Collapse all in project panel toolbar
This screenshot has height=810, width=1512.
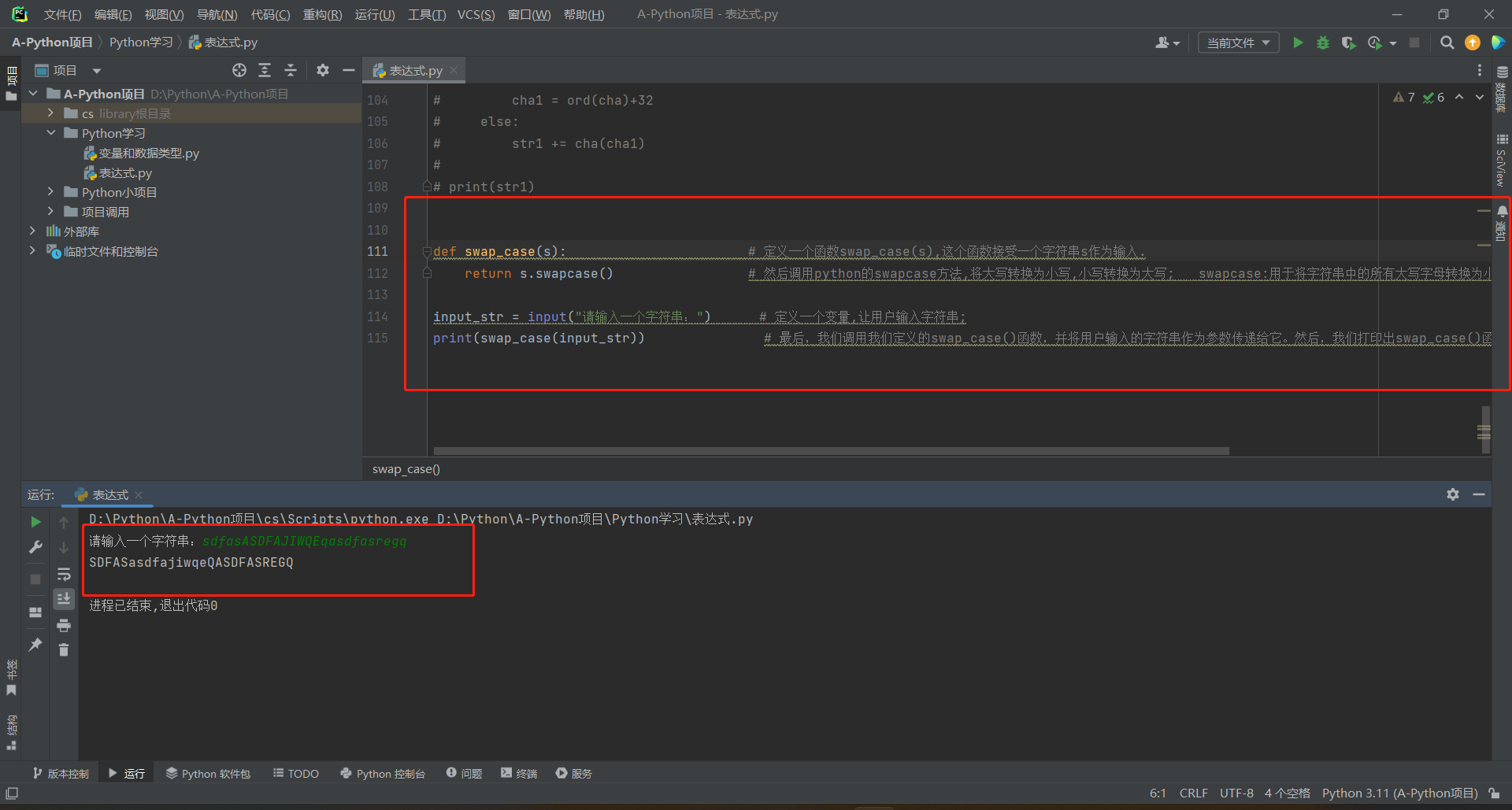click(x=291, y=71)
